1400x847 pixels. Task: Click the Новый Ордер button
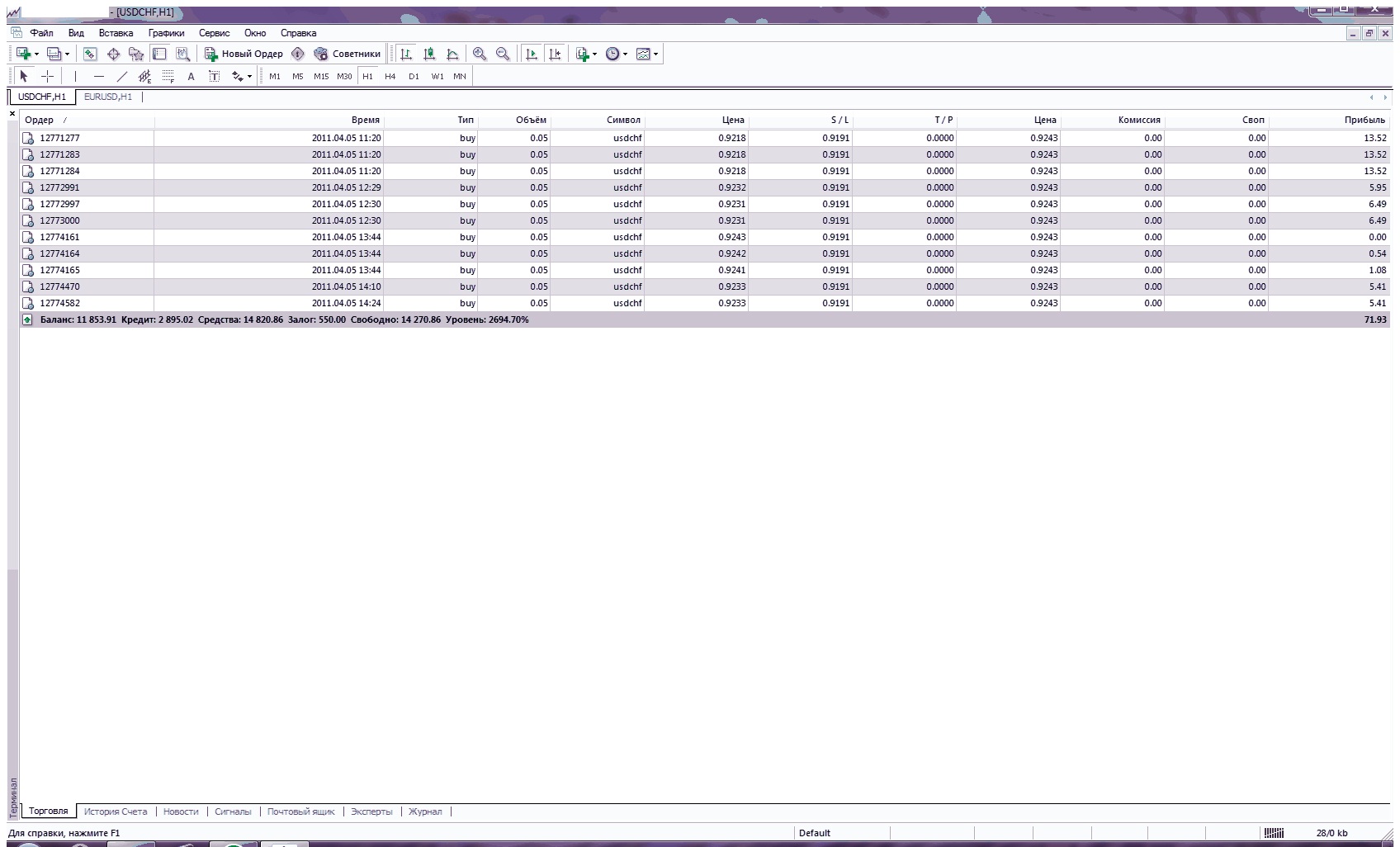tap(244, 54)
